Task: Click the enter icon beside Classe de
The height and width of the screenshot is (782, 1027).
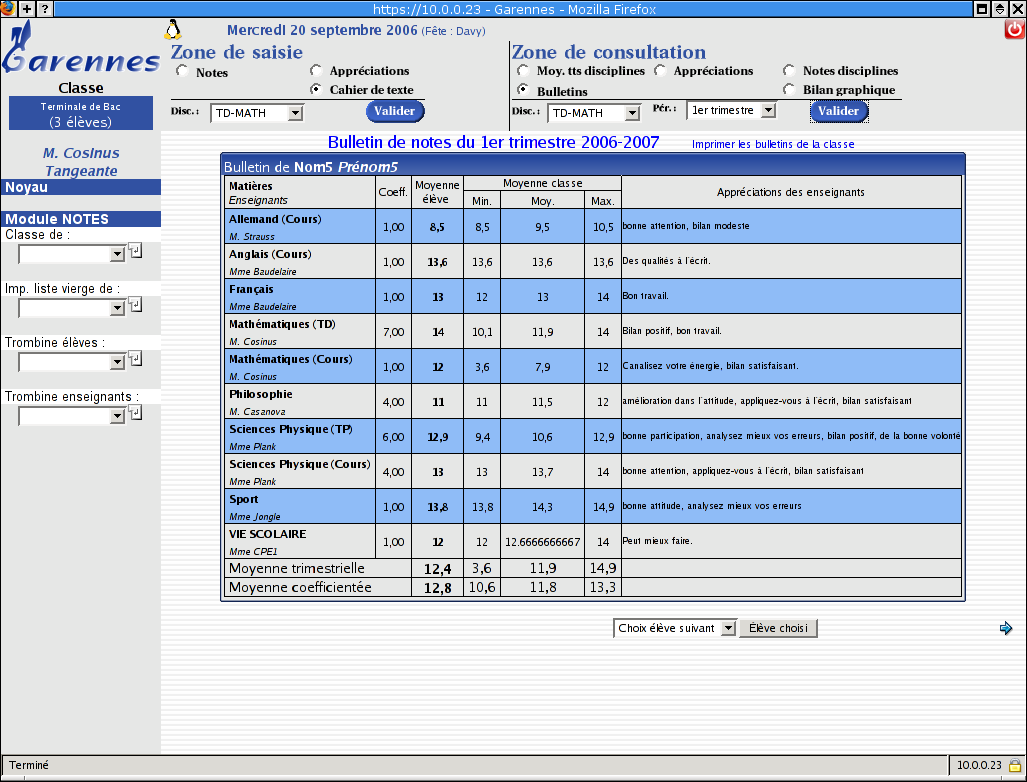Action: (135, 250)
